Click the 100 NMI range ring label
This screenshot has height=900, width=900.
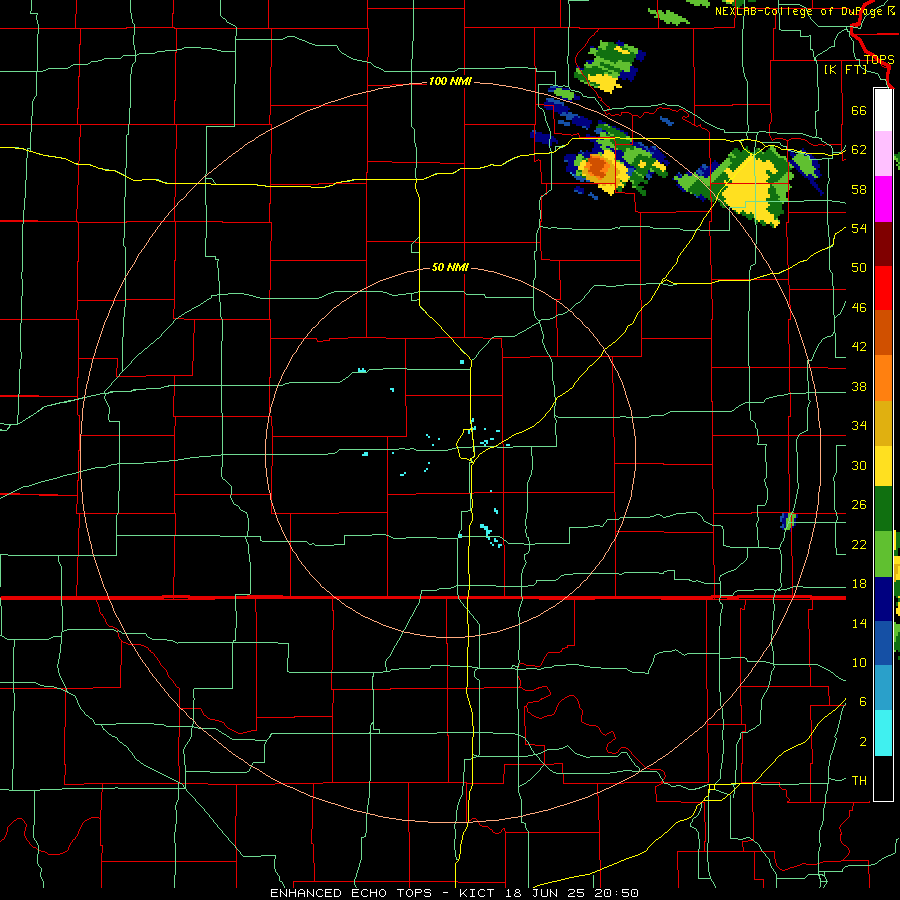[x=450, y=82]
